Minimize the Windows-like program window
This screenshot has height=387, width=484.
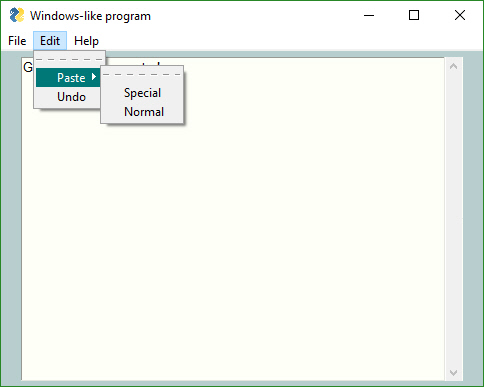pos(369,15)
